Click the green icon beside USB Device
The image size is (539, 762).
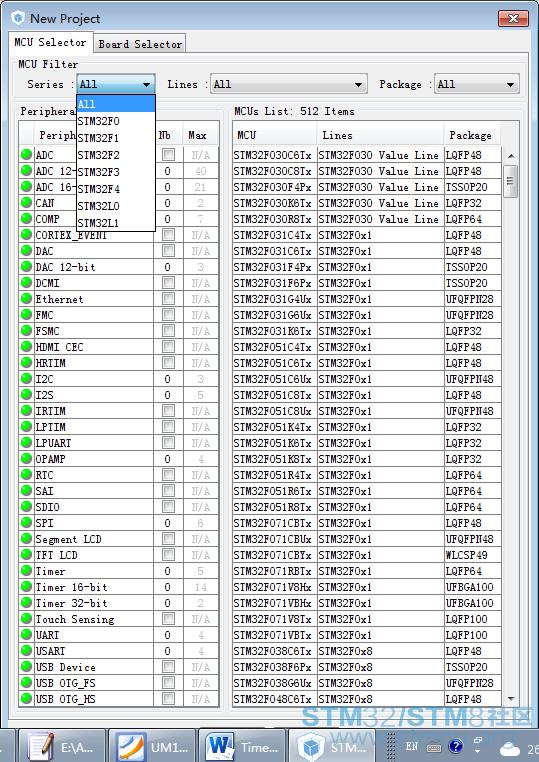coord(26,667)
